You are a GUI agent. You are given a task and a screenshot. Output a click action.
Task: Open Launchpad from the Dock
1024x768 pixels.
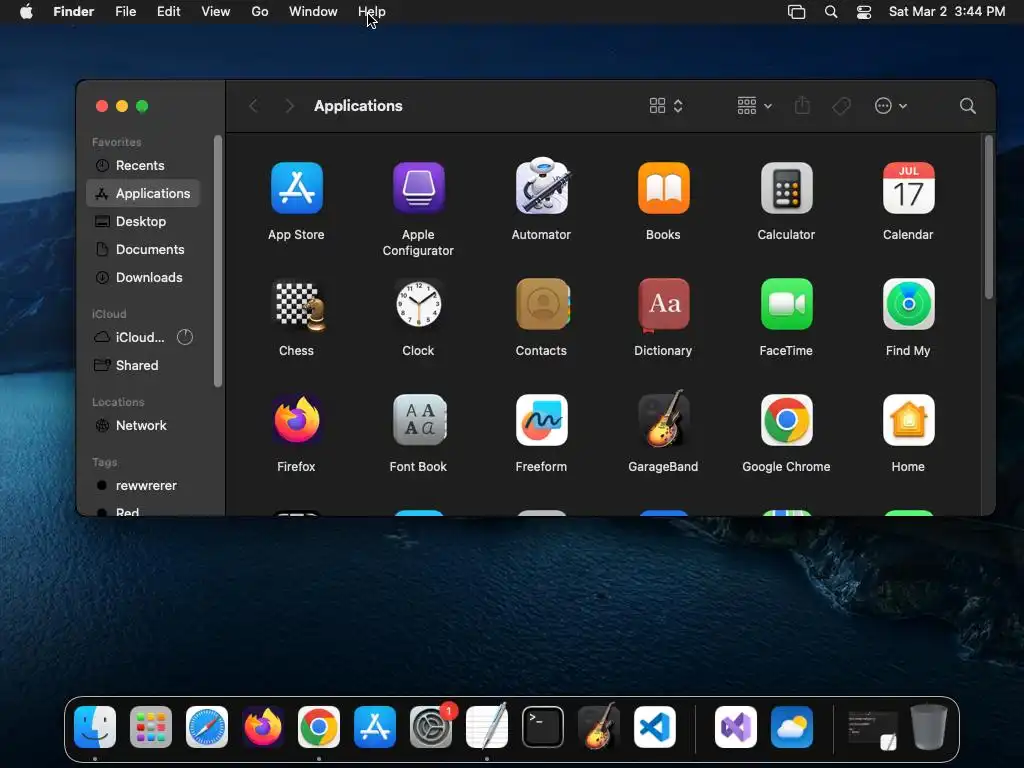(151, 727)
